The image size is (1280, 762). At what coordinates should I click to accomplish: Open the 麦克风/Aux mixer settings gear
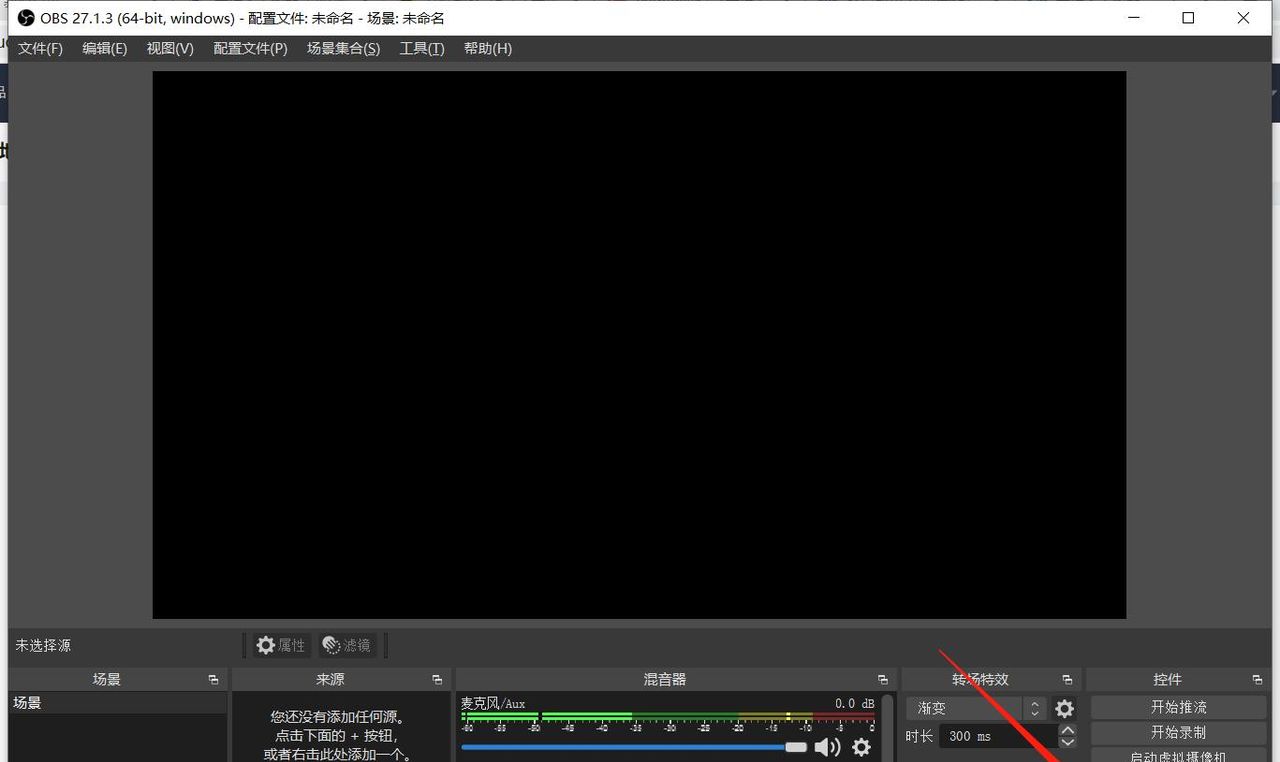click(x=861, y=747)
